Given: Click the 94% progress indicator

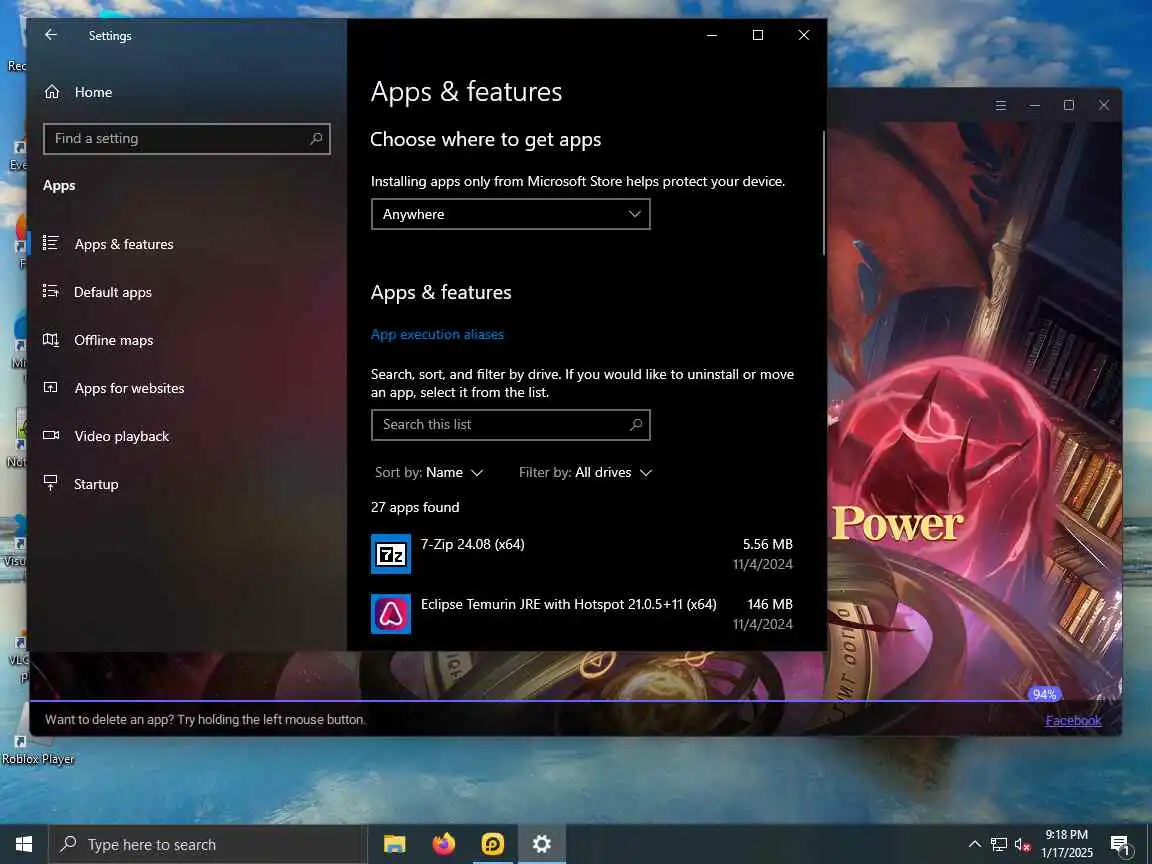Looking at the screenshot, I should pyautogui.click(x=1044, y=694).
